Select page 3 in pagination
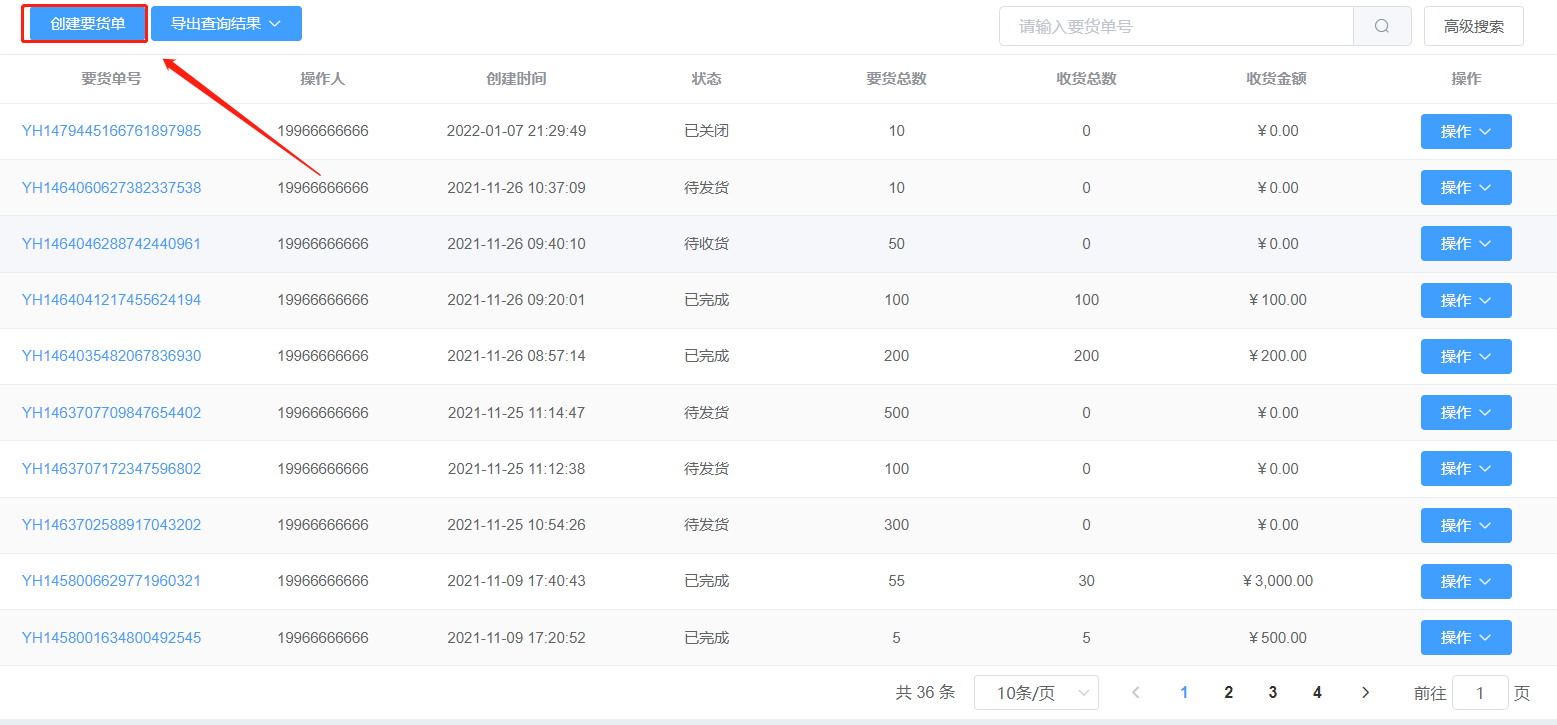The image size is (1557, 725). tap(1272, 692)
